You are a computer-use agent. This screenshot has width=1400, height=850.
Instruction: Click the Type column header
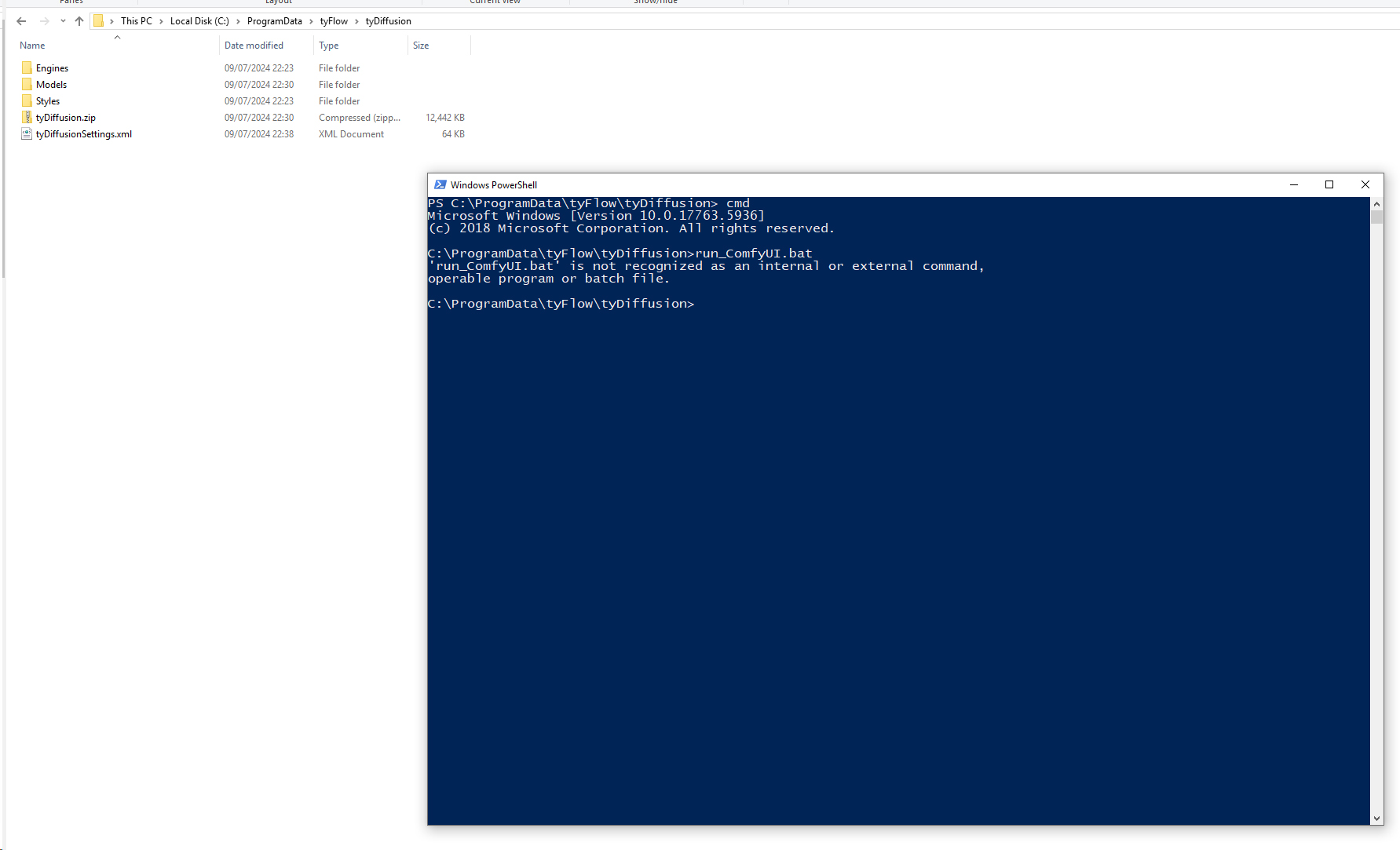point(328,46)
